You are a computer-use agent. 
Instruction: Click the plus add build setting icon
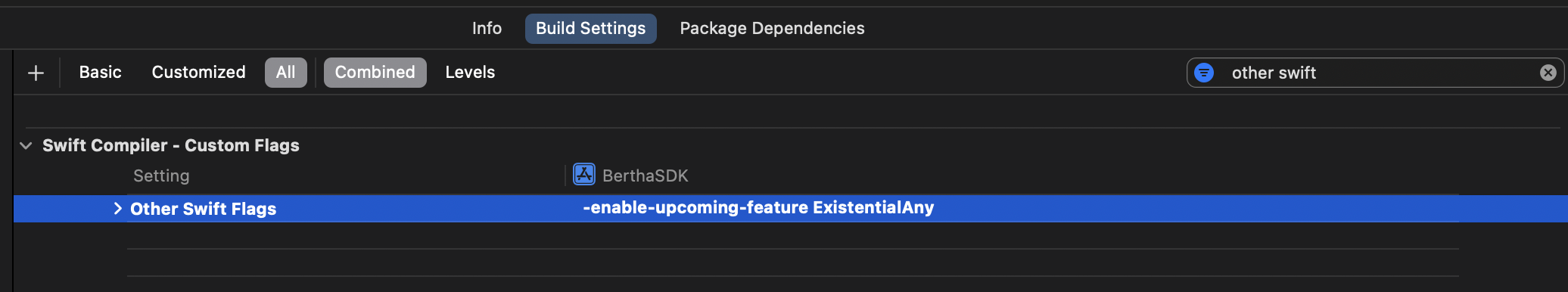click(36, 73)
